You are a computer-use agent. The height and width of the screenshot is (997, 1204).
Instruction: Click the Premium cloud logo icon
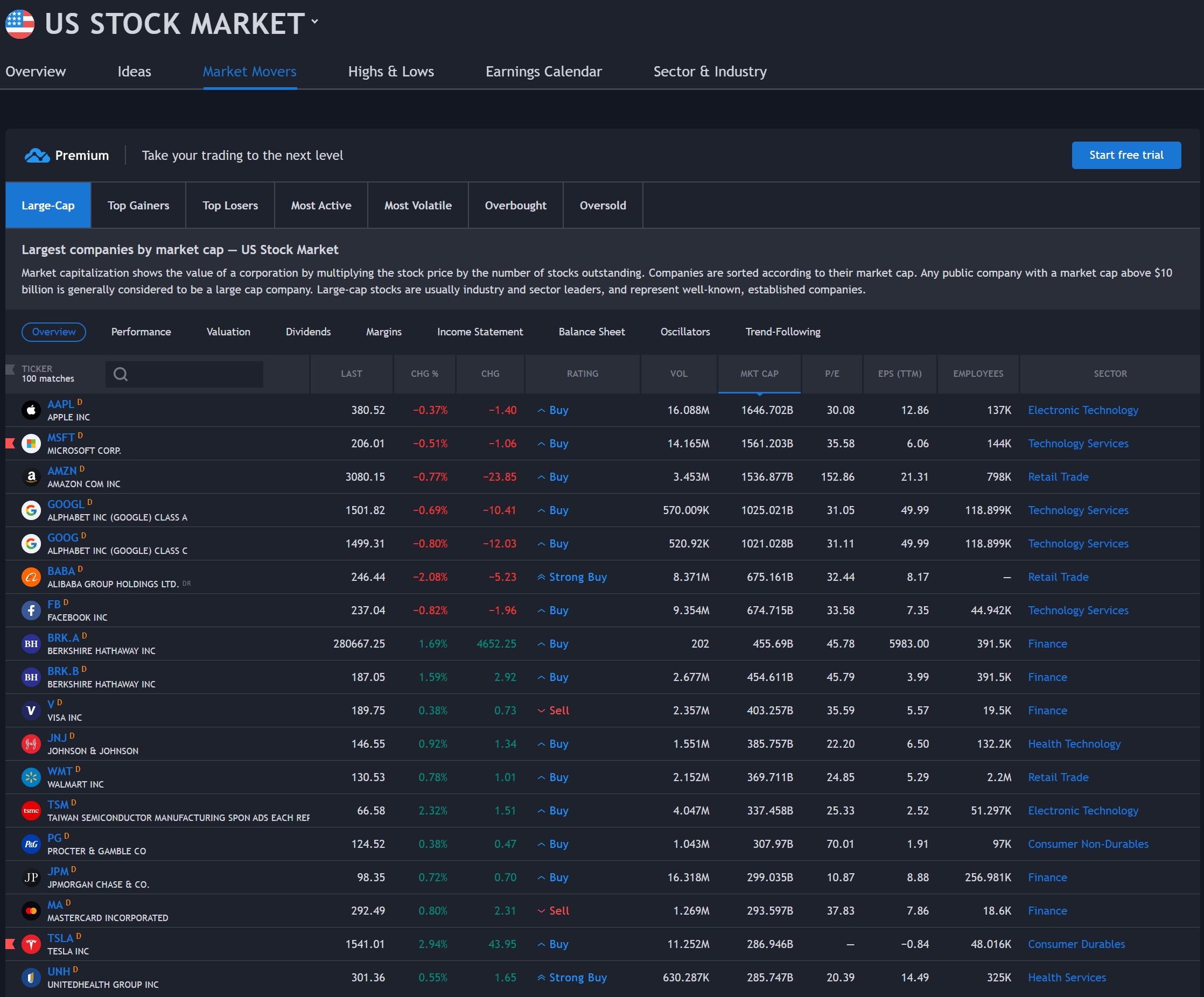click(37, 156)
